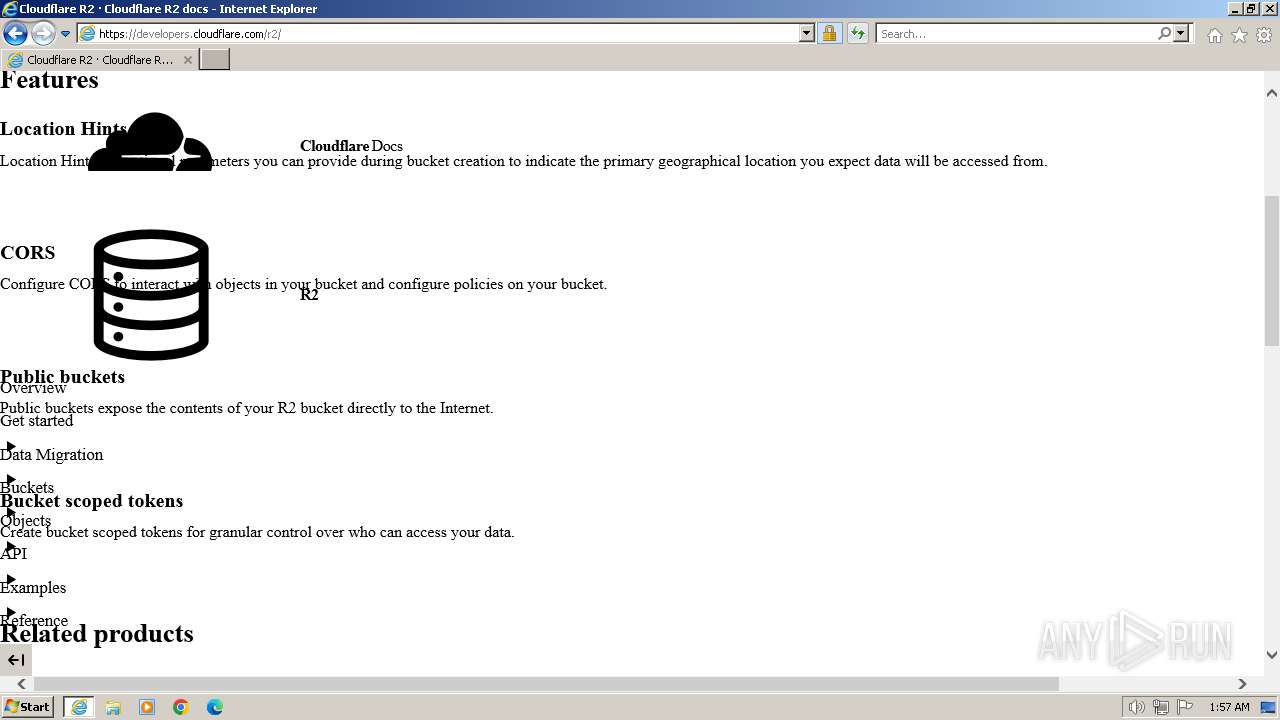Open the address bar autocomplete dropdown
Screen dimensions: 1280x720
point(807,33)
